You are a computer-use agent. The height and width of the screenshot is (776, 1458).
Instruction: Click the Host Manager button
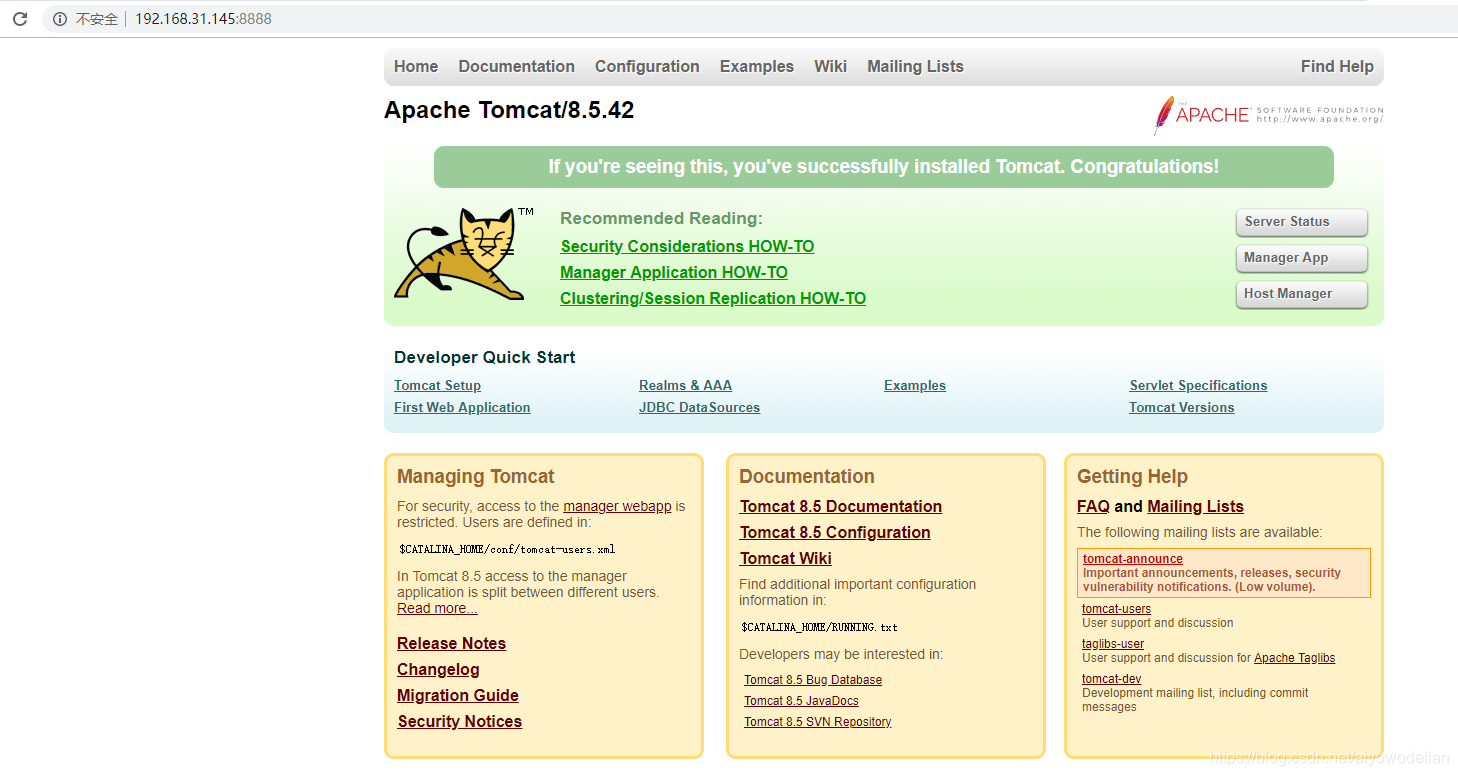(1301, 294)
